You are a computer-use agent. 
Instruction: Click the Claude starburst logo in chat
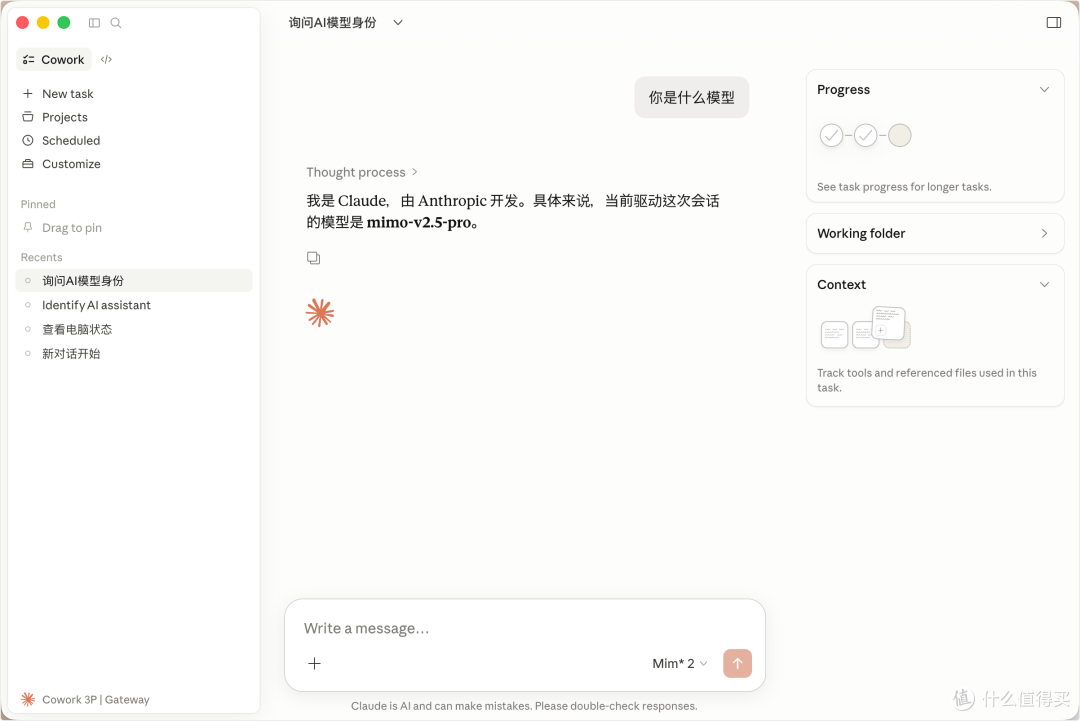(x=320, y=313)
